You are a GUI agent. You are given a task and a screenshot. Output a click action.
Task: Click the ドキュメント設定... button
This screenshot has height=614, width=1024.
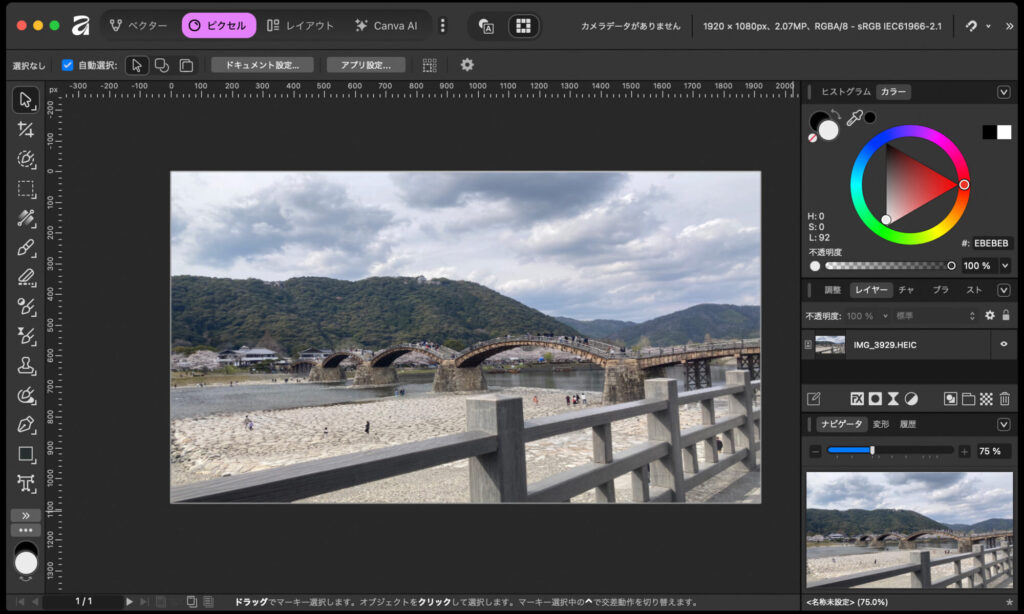[262, 65]
